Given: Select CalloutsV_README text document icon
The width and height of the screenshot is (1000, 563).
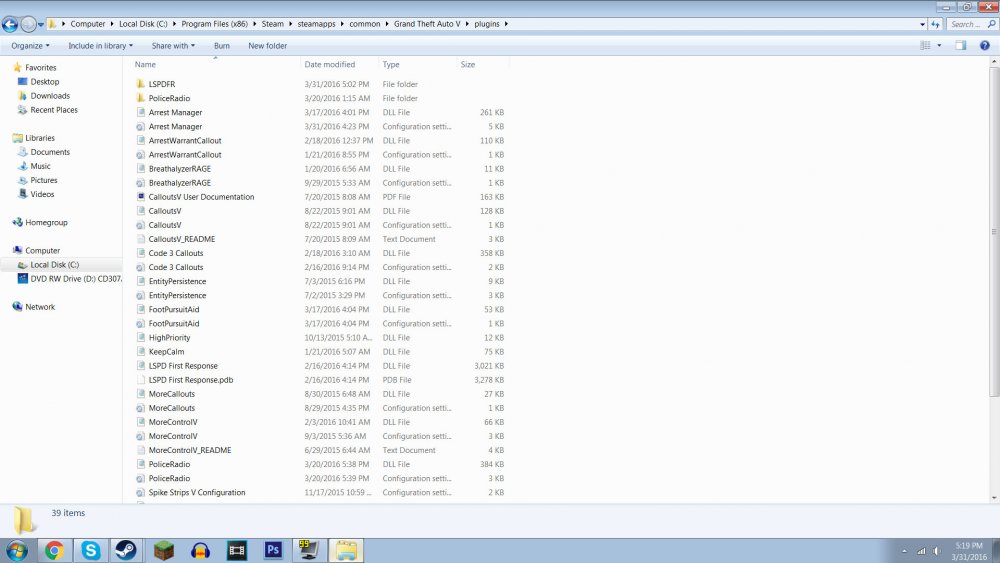Looking at the screenshot, I should 140,238.
